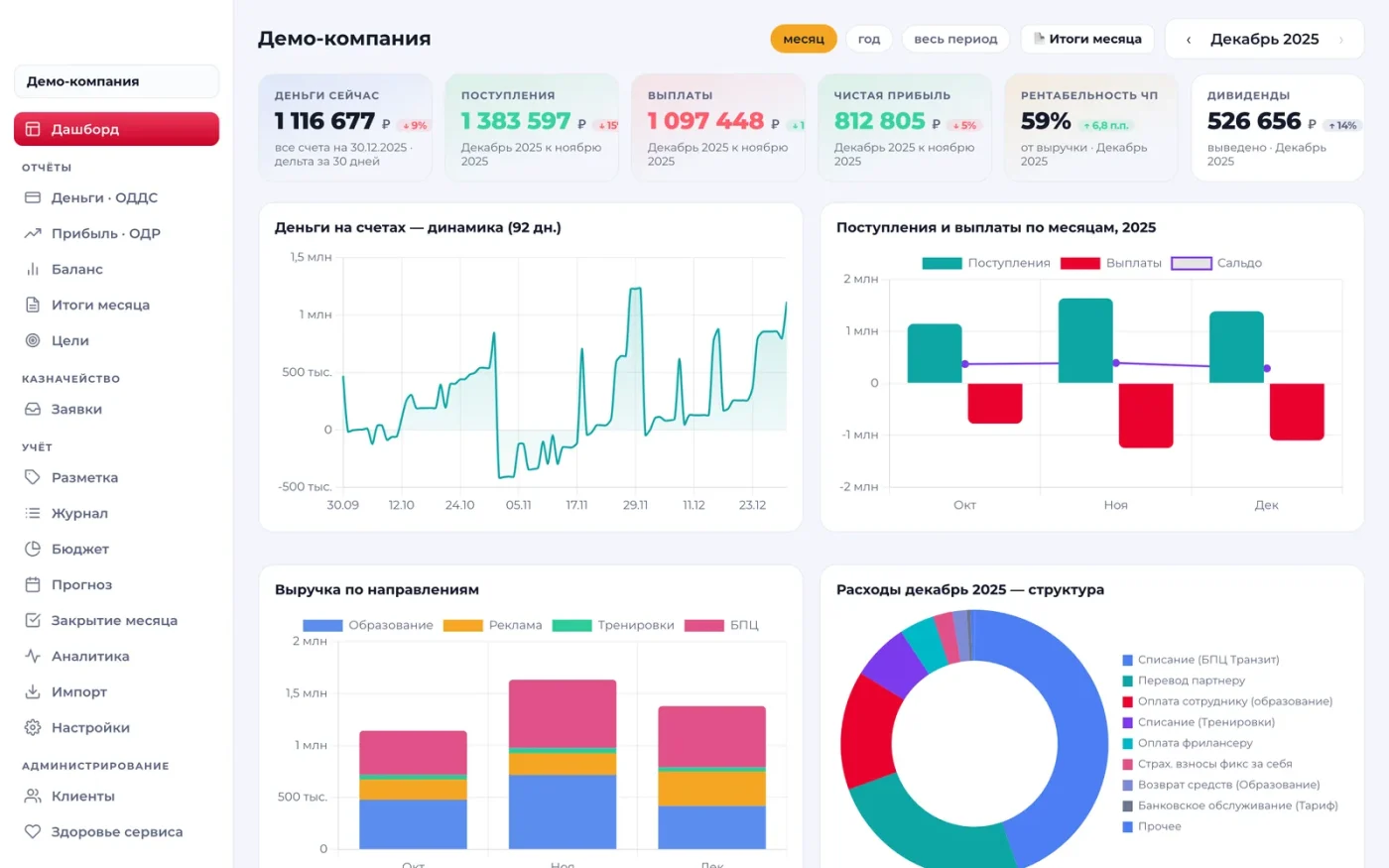1389x868 pixels.
Task: Click the download icon beside Импорт
Action: (x=33, y=691)
